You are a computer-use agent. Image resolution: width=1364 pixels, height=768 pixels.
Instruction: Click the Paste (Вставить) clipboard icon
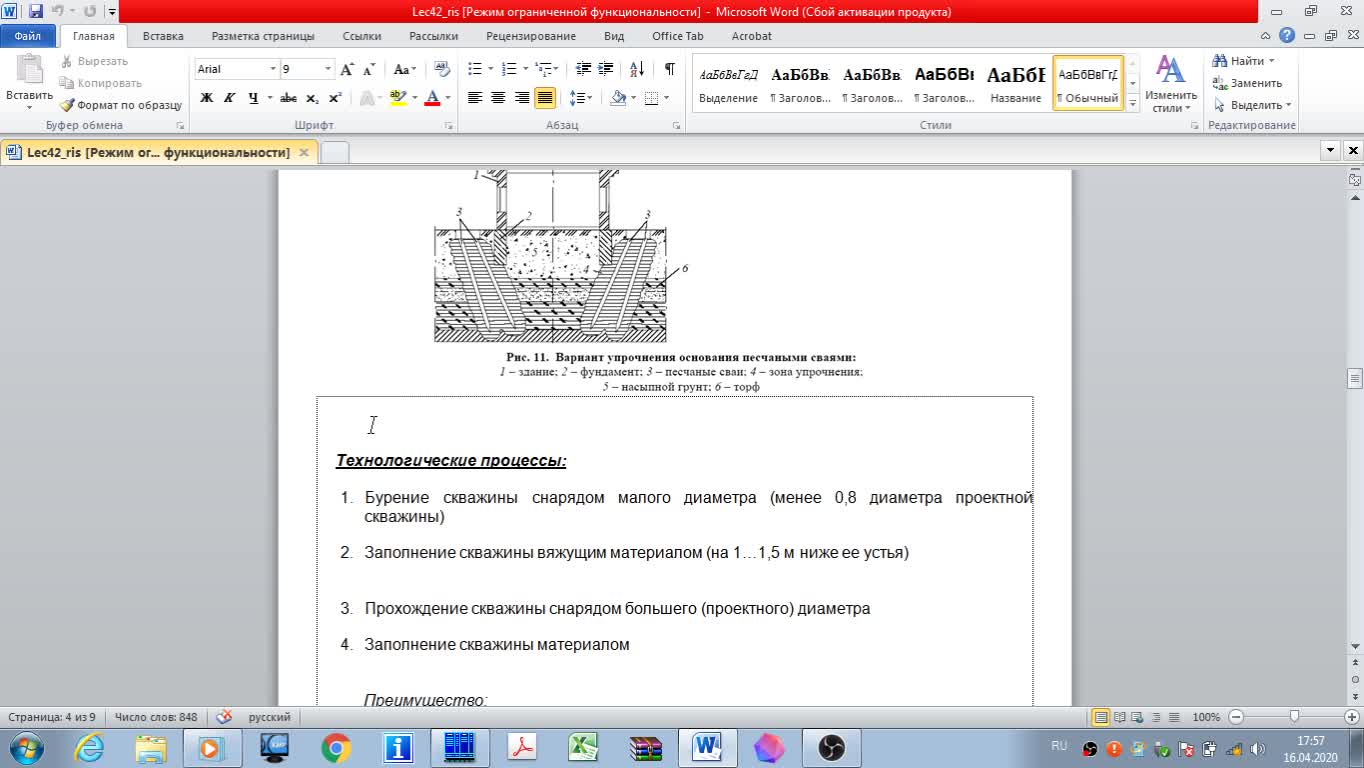tap(30, 70)
